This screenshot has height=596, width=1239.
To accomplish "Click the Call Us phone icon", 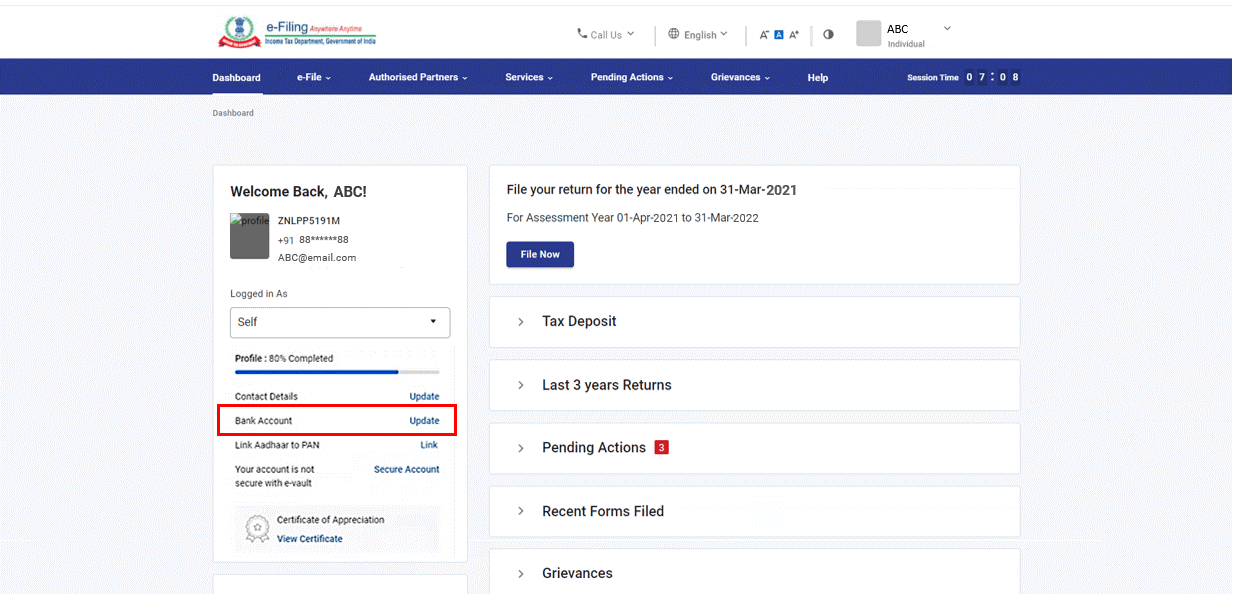I will (582, 34).
